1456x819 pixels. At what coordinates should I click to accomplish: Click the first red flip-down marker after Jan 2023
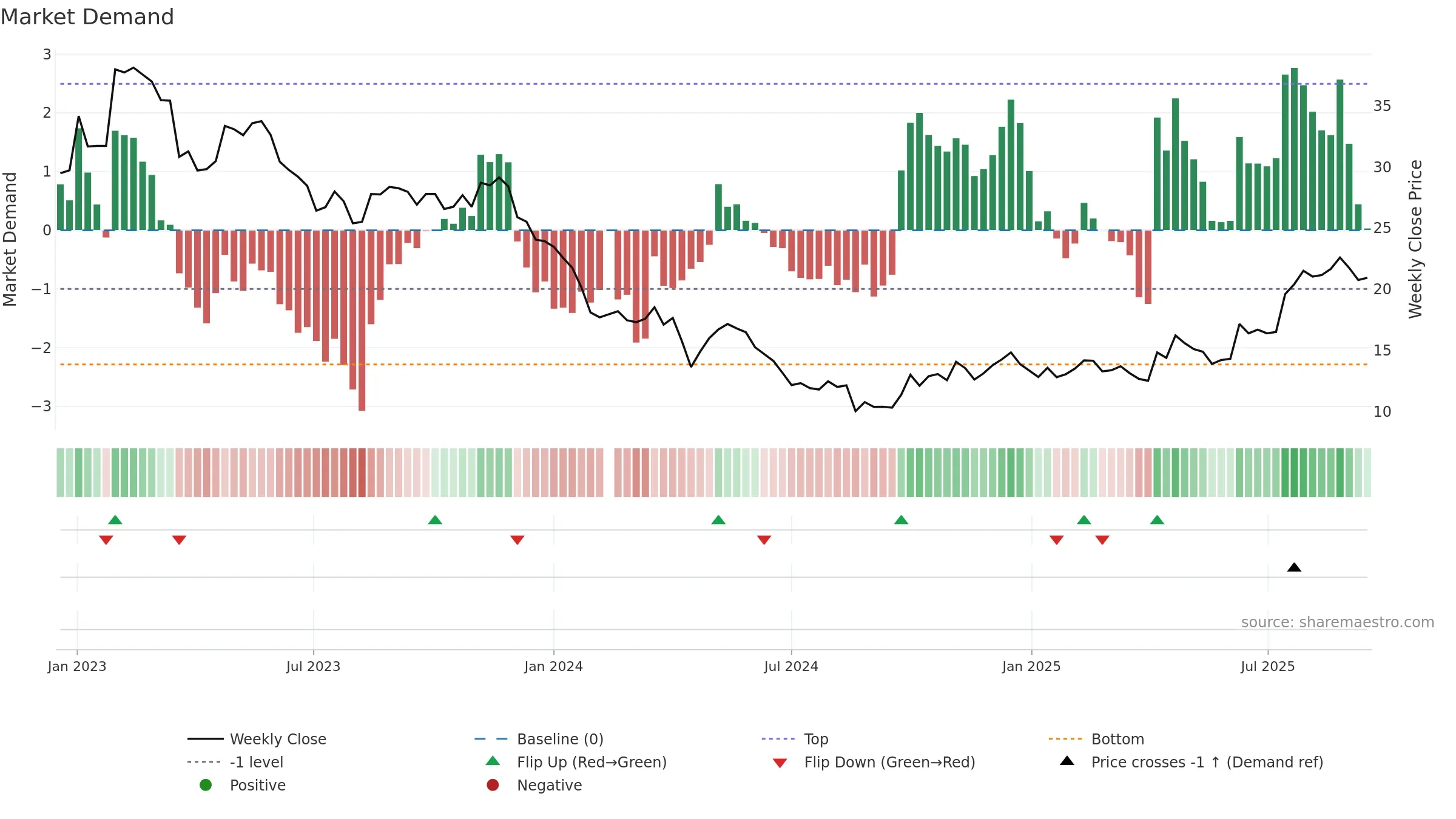(x=106, y=540)
